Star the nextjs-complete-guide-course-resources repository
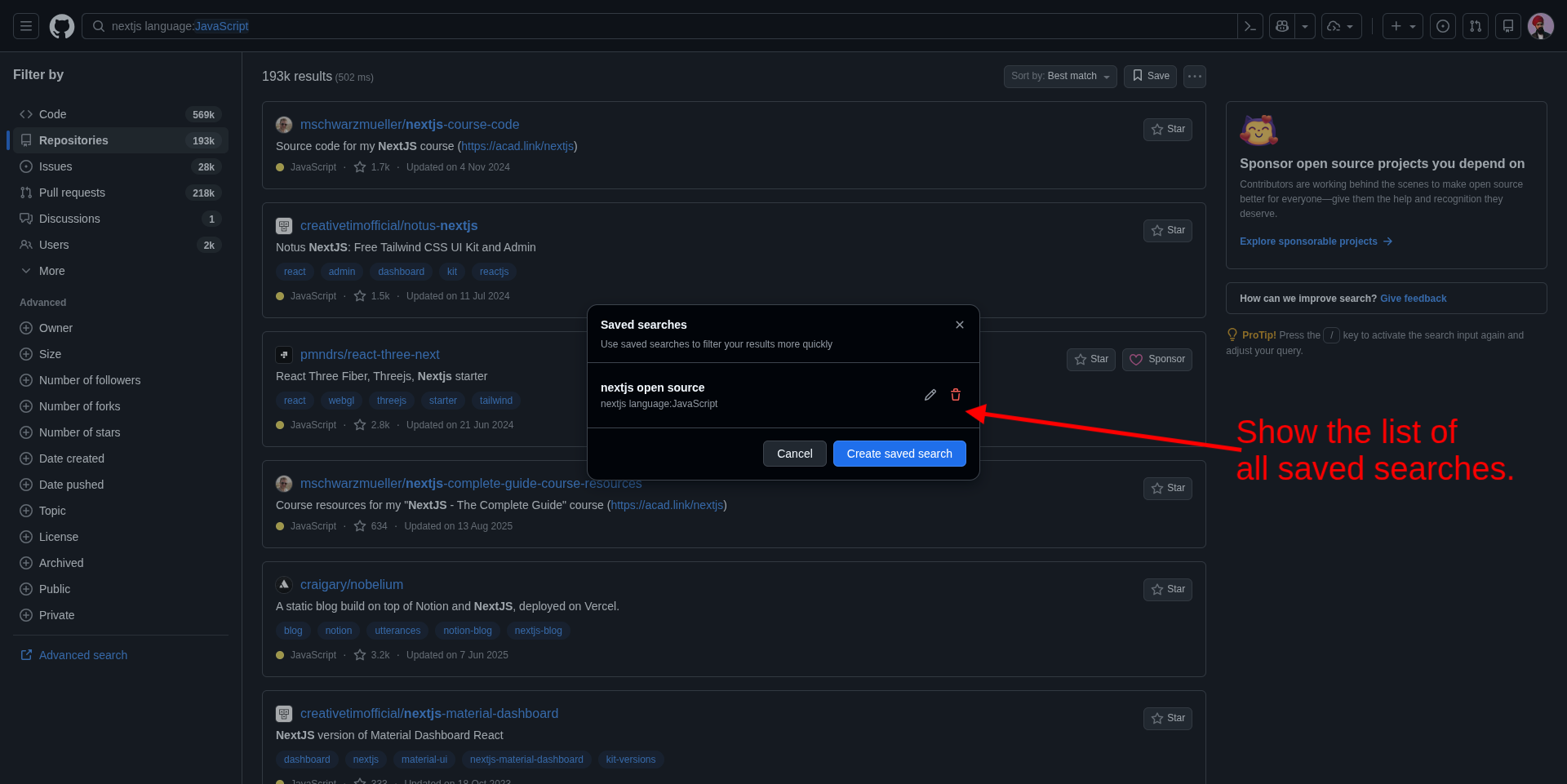The height and width of the screenshot is (784, 1567). (1168, 489)
